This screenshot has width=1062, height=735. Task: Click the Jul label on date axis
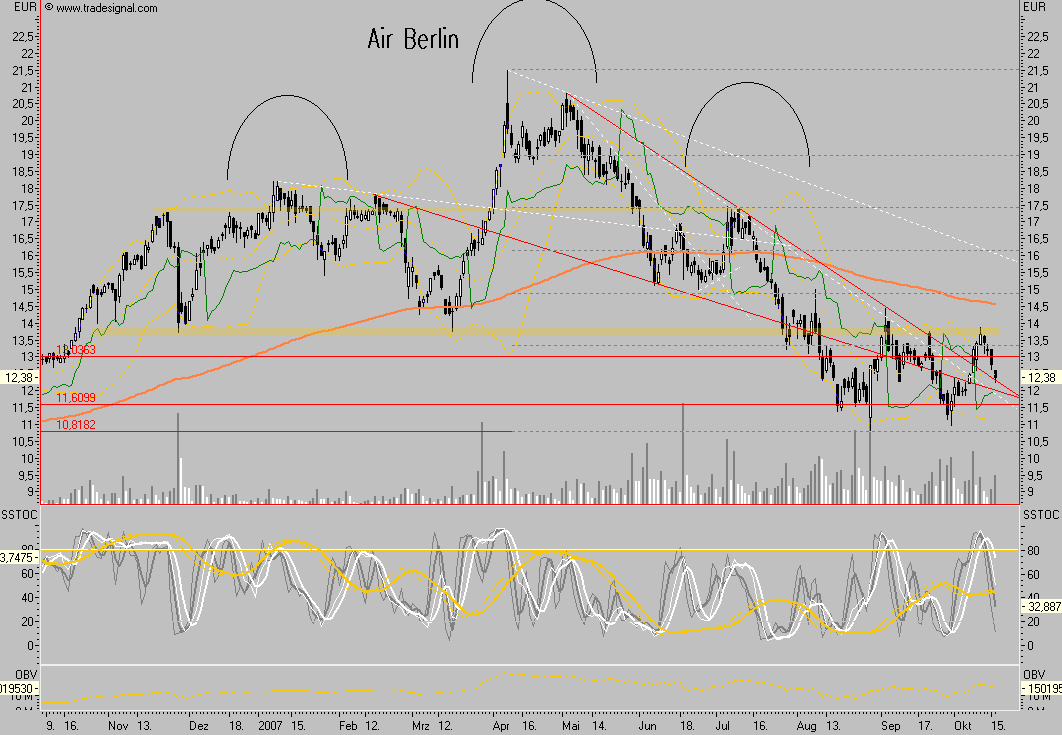pos(726,724)
